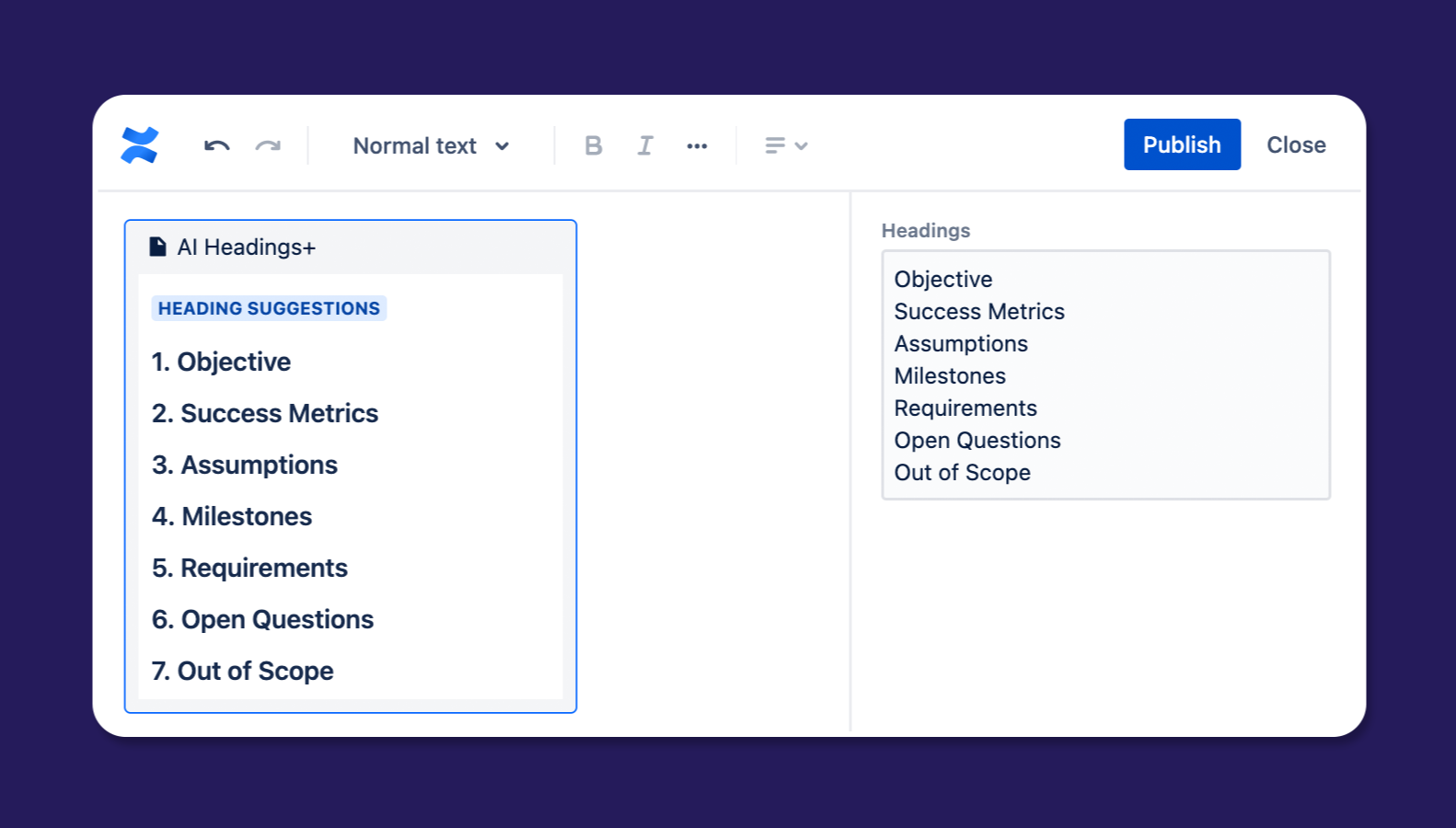Click the HEADING SUGGESTIONS label
Image resolution: width=1456 pixels, height=828 pixels.
click(269, 308)
